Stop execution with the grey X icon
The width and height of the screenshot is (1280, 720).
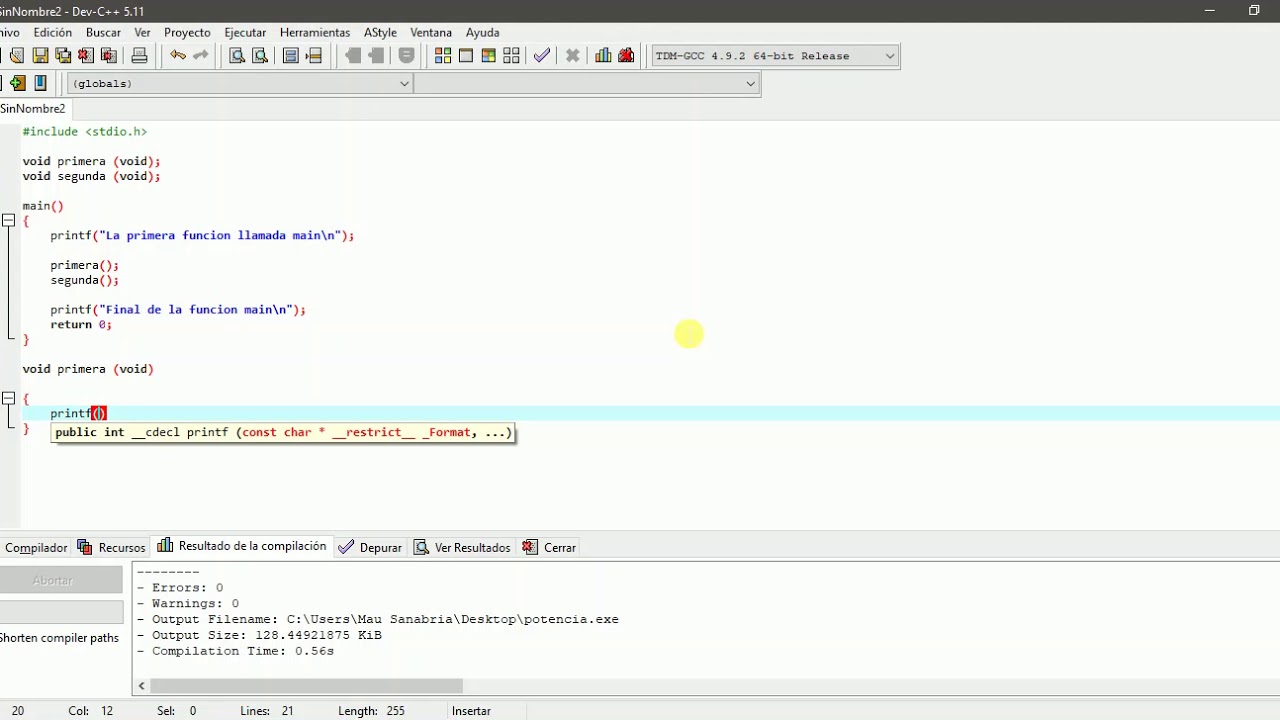(x=572, y=56)
